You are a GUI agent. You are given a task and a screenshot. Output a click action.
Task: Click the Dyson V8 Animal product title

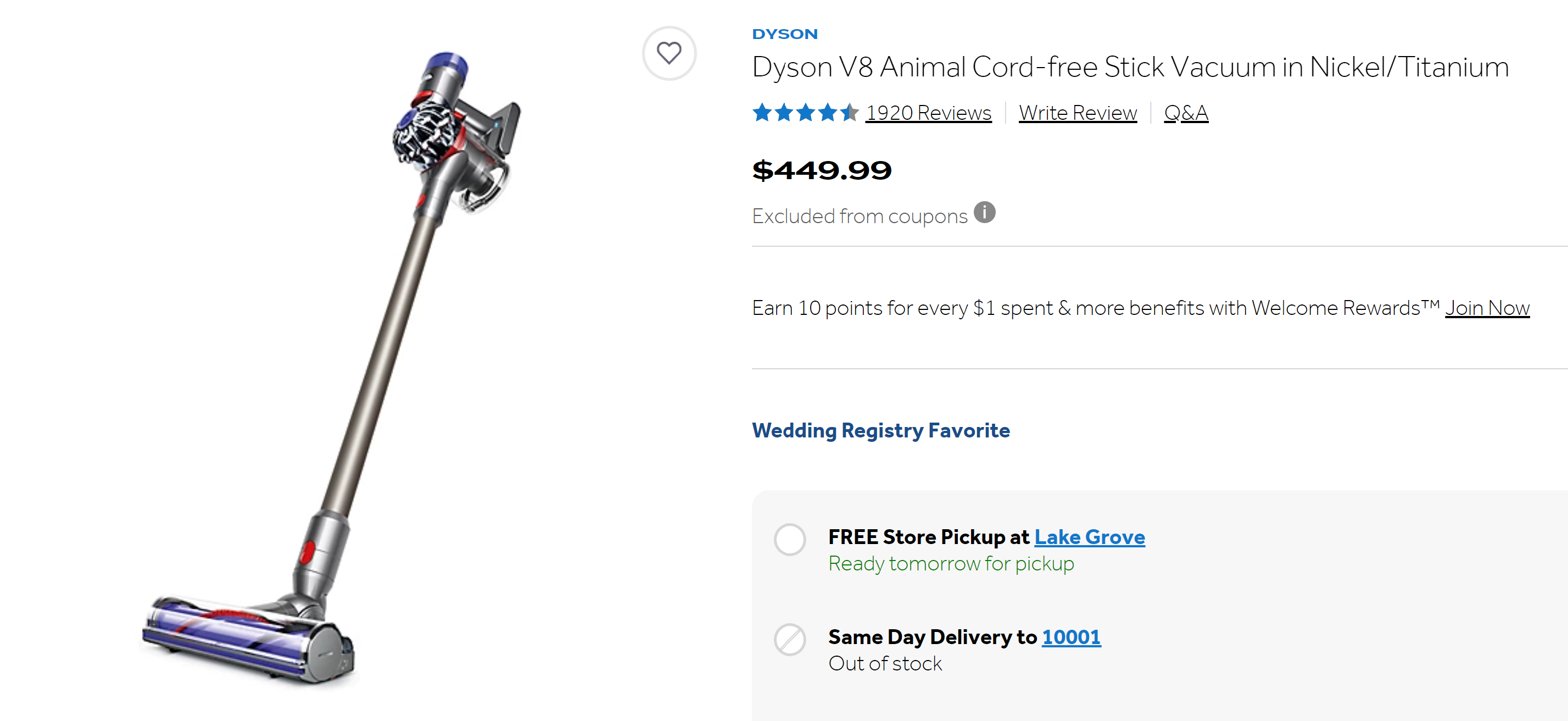pos(1130,67)
